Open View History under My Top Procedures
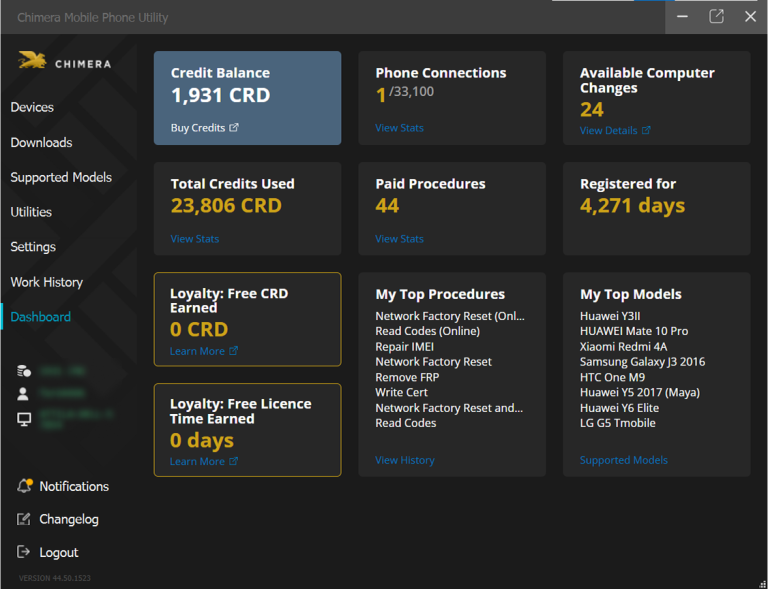 pyautogui.click(x=404, y=460)
